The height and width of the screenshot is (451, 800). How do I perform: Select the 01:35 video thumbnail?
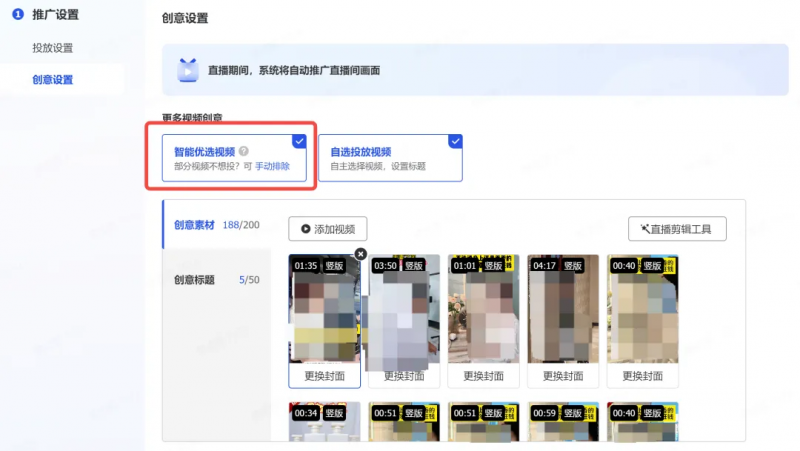(x=324, y=309)
